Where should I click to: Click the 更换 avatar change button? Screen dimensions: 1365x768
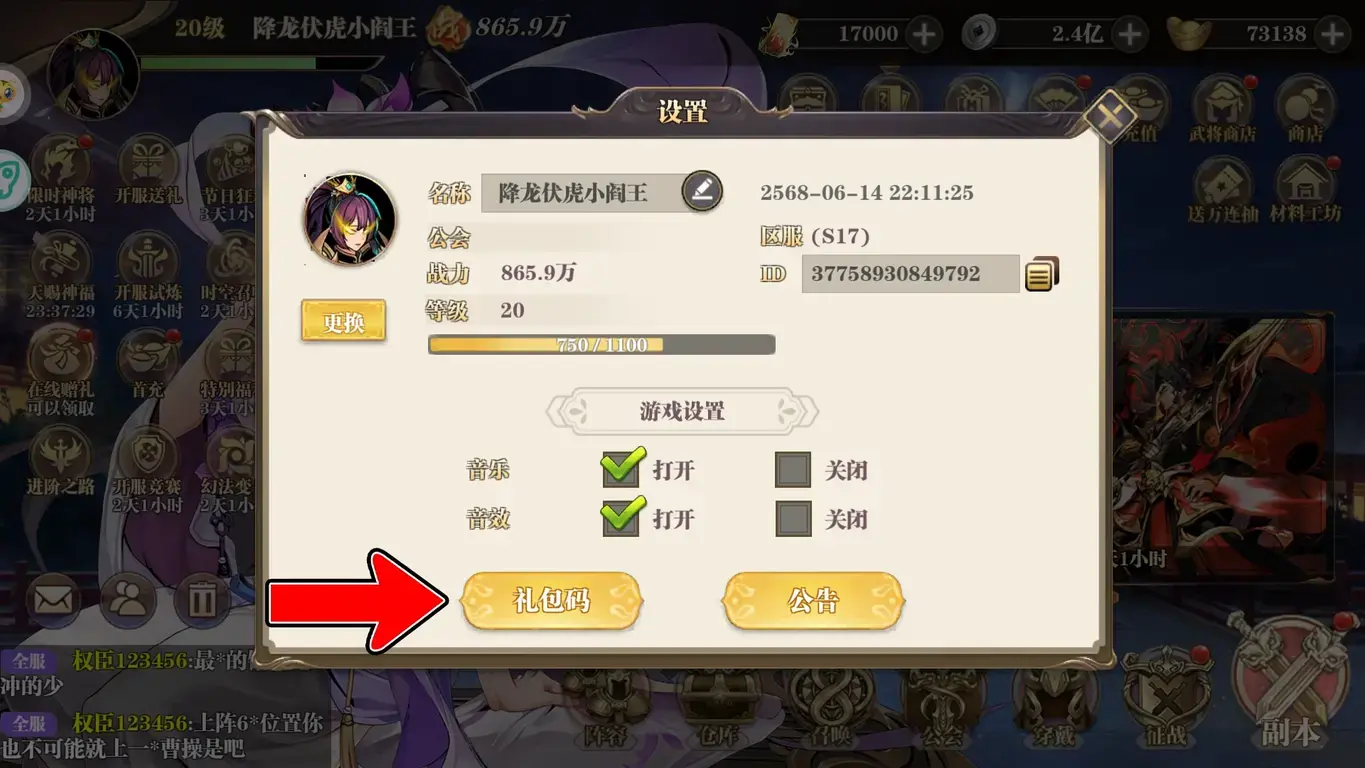click(343, 321)
